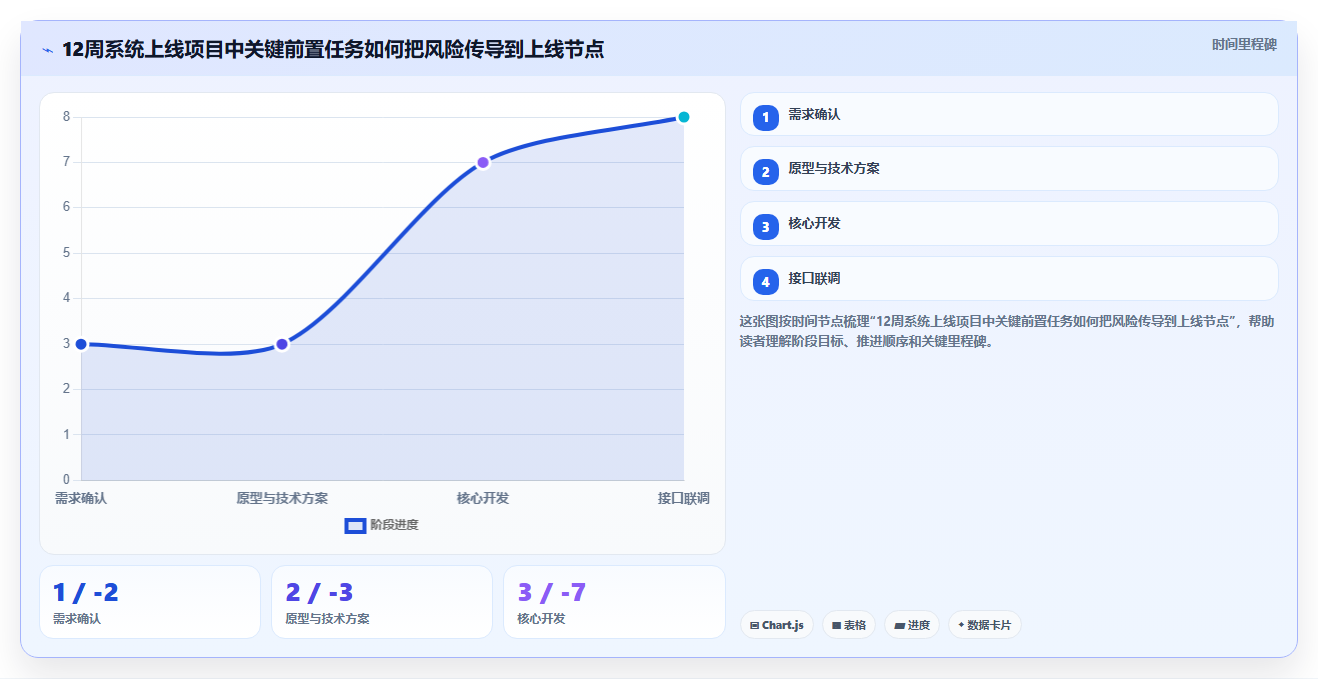Image resolution: width=1318 pixels, height=679 pixels.
Task: Open the 进度 tag
Action: [912, 625]
